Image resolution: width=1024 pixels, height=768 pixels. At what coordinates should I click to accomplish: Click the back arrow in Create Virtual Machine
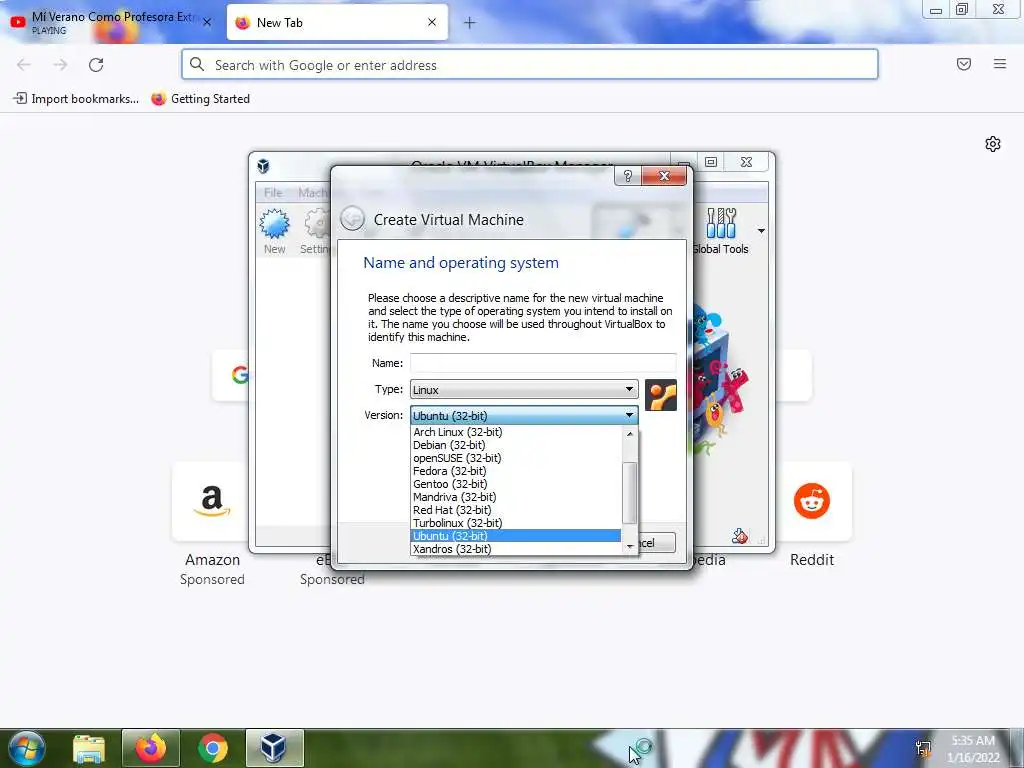pos(352,219)
